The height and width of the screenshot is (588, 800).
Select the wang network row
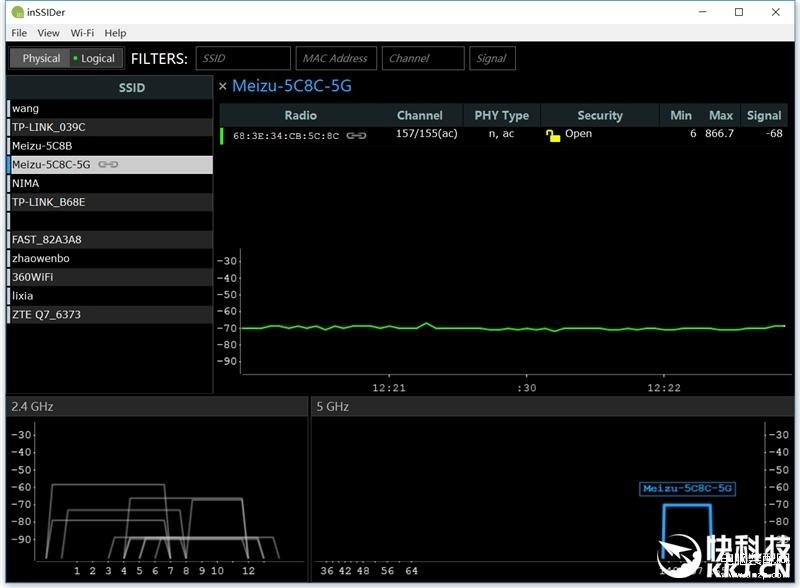(110, 108)
